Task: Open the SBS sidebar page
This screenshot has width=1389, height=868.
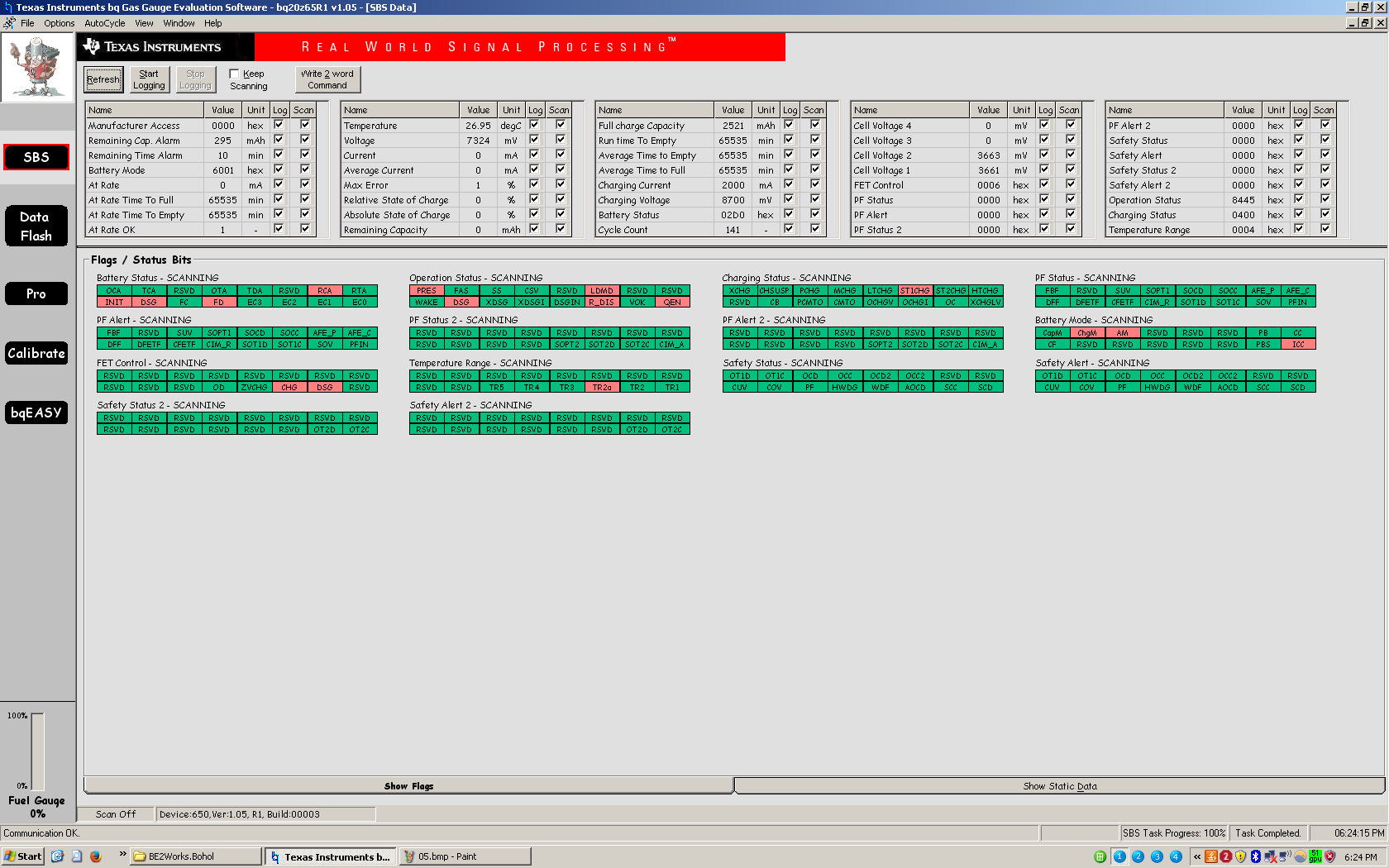Action: 36,157
